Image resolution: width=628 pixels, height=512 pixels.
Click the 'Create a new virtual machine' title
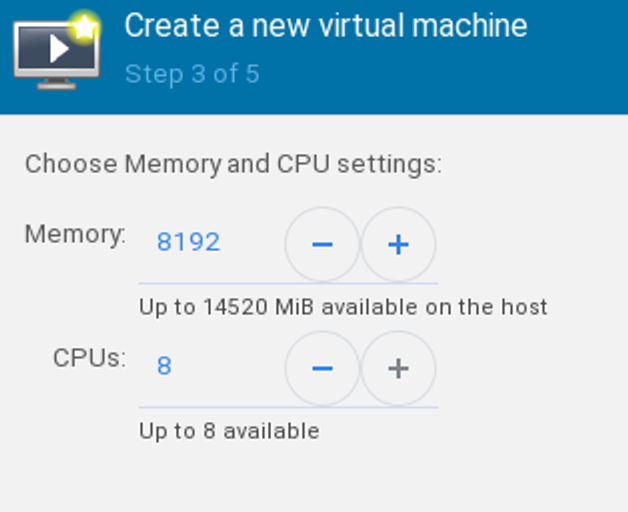[x=326, y=26]
